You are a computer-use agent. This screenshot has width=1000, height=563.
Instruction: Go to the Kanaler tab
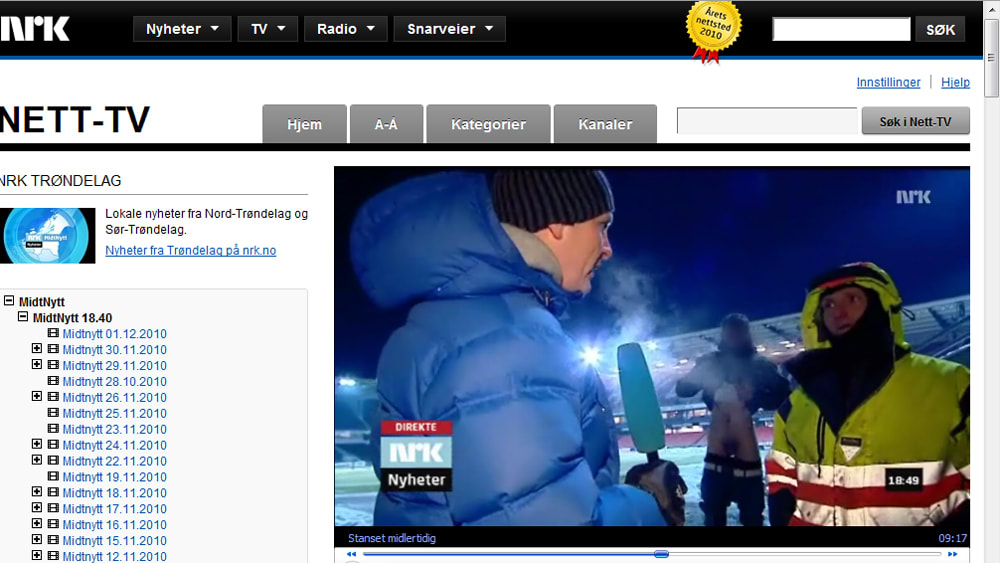pos(605,125)
